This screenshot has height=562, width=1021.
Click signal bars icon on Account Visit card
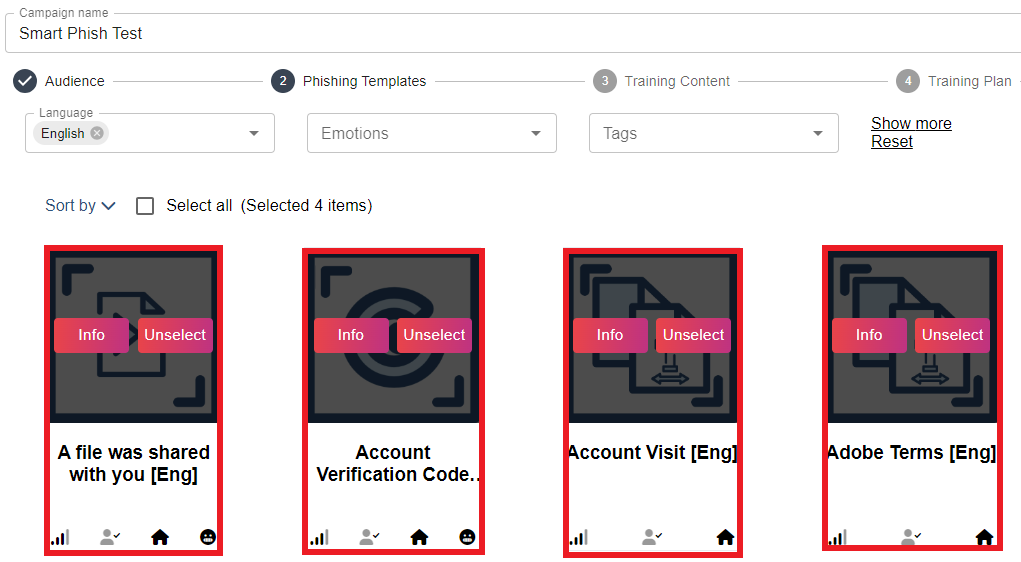[x=578, y=538]
